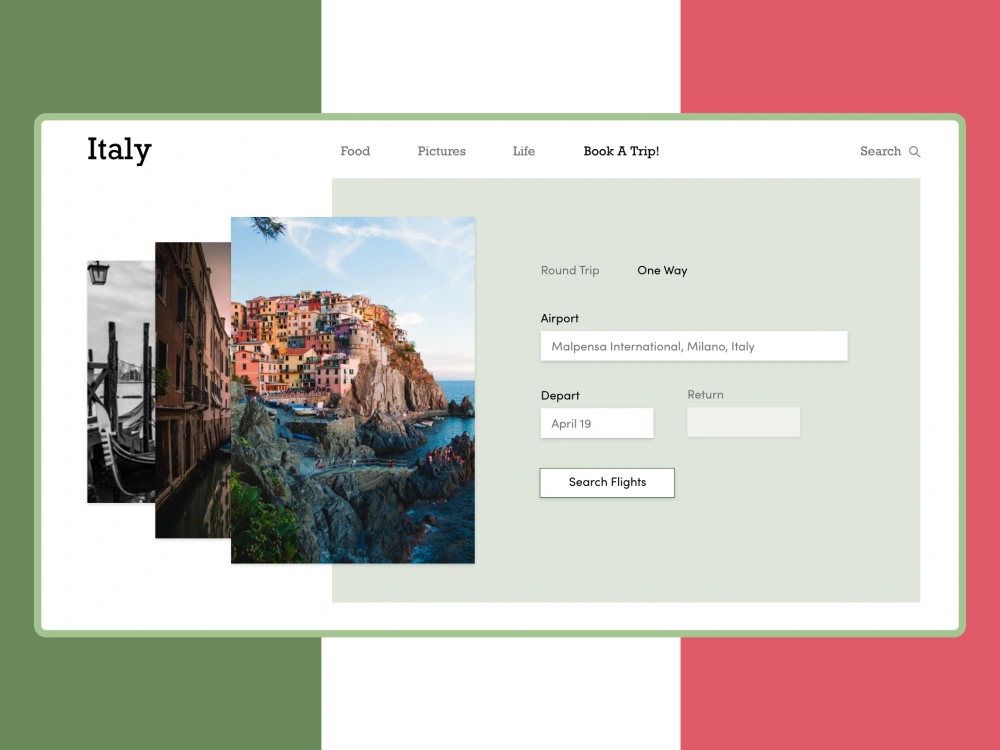Open the Food menu item
The height and width of the screenshot is (750, 1000).
click(355, 151)
